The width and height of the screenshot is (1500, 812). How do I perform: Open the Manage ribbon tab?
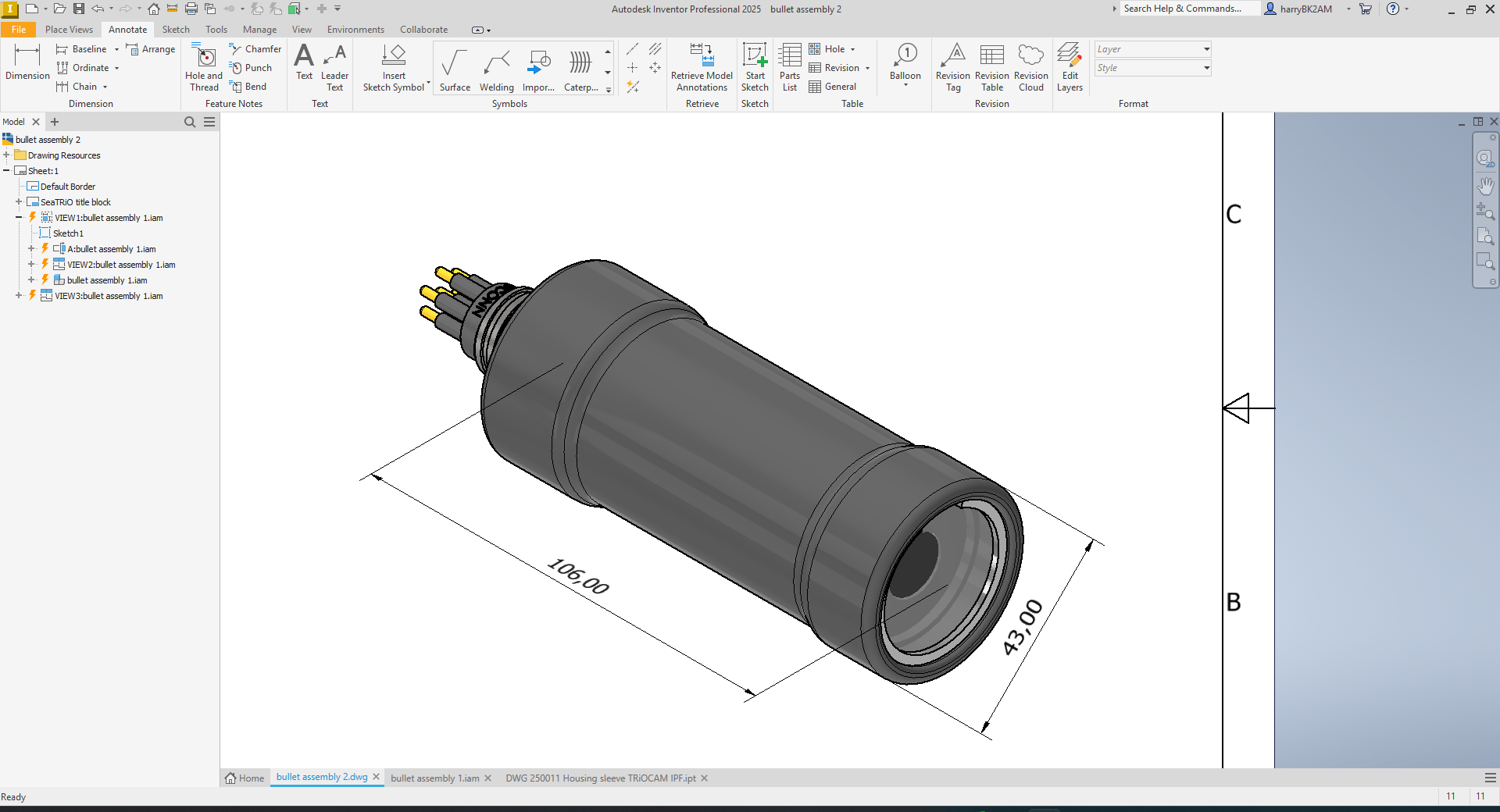pyautogui.click(x=259, y=30)
